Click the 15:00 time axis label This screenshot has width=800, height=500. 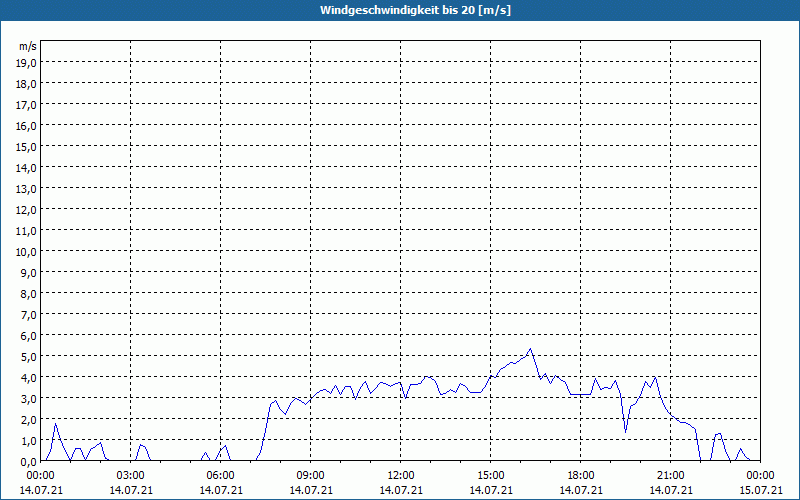(491, 476)
